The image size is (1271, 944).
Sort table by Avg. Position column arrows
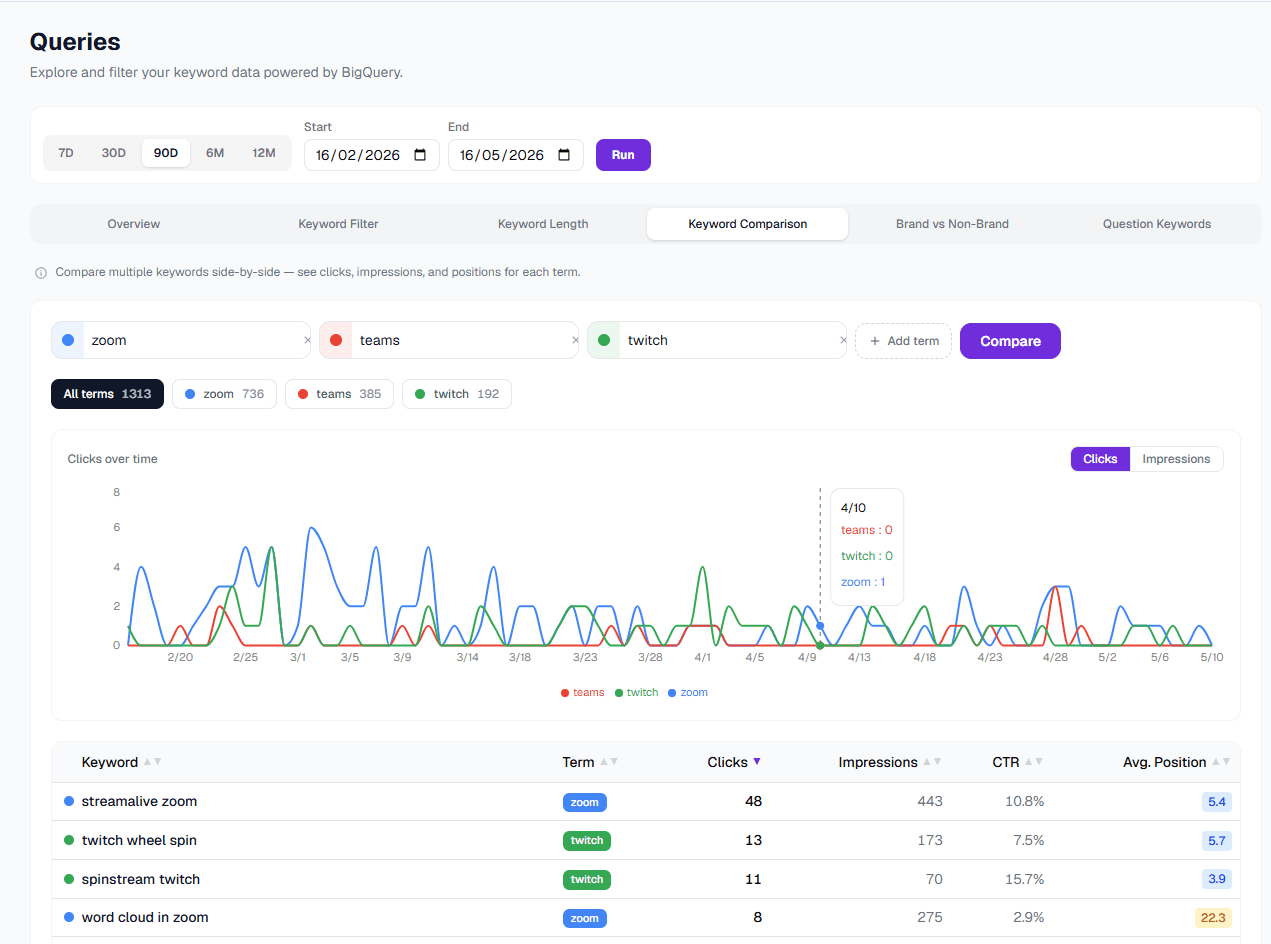(x=1221, y=762)
